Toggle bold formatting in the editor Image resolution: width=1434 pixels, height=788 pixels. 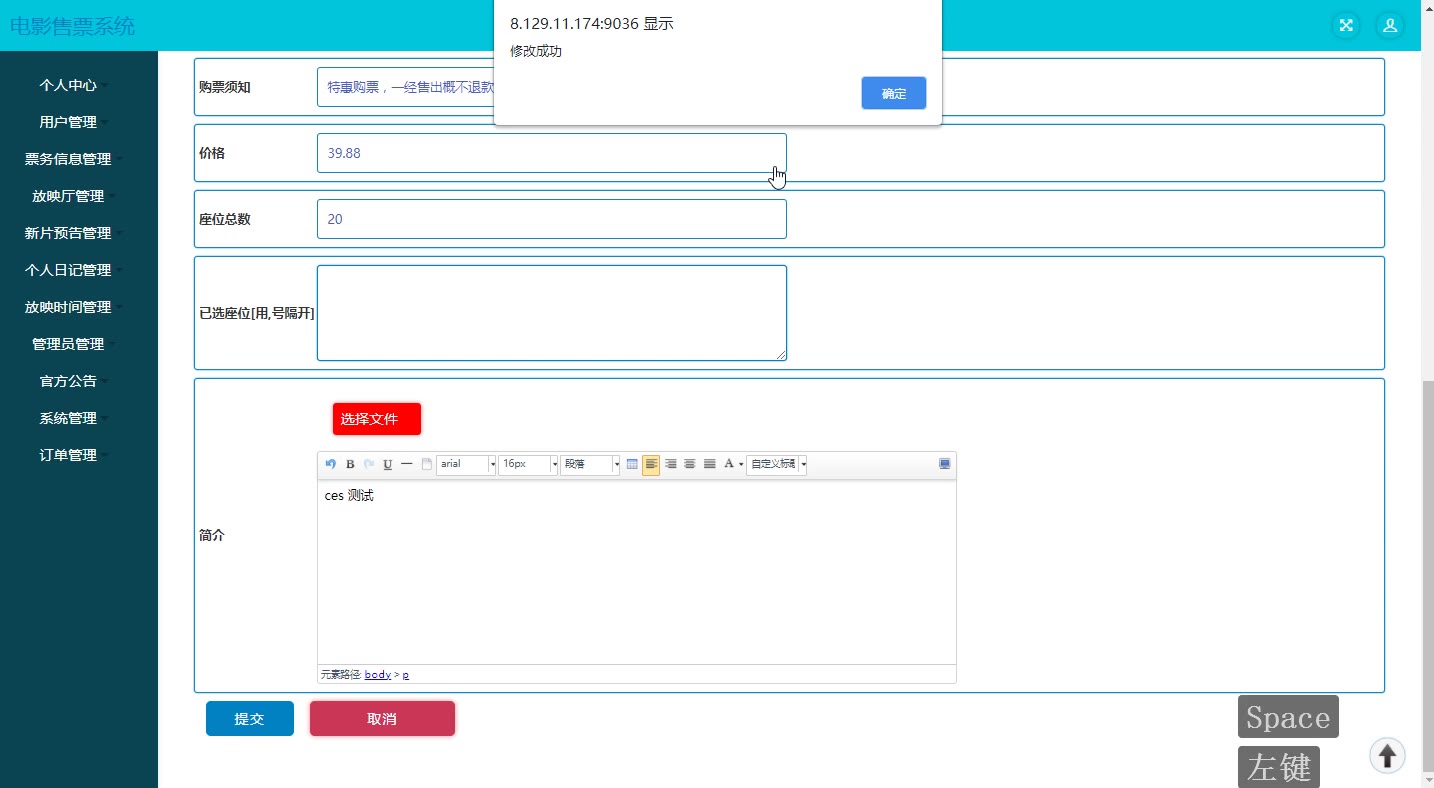tap(350, 464)
